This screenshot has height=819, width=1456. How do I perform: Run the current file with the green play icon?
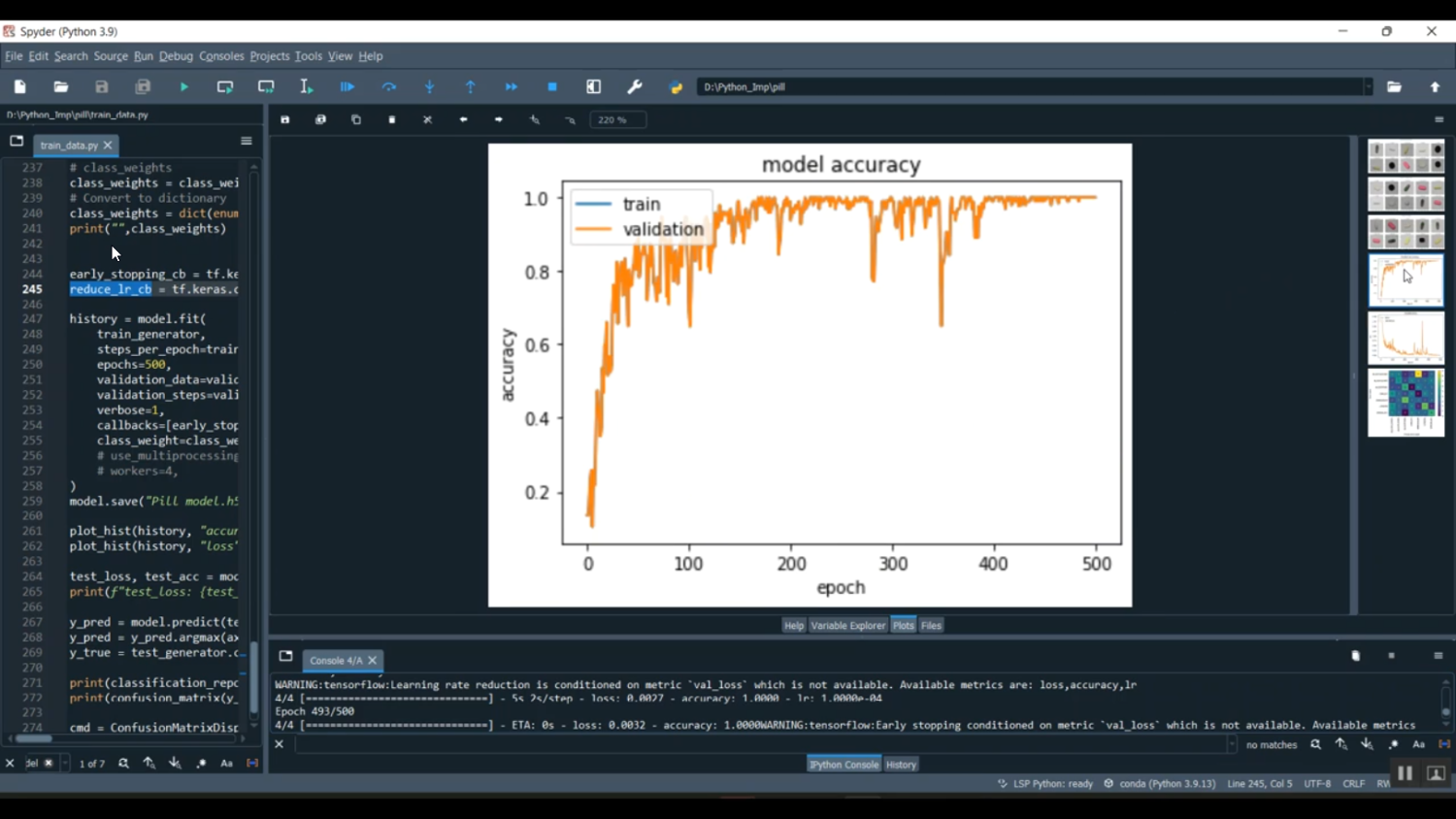pyautogui.click(x=183, y=87)
